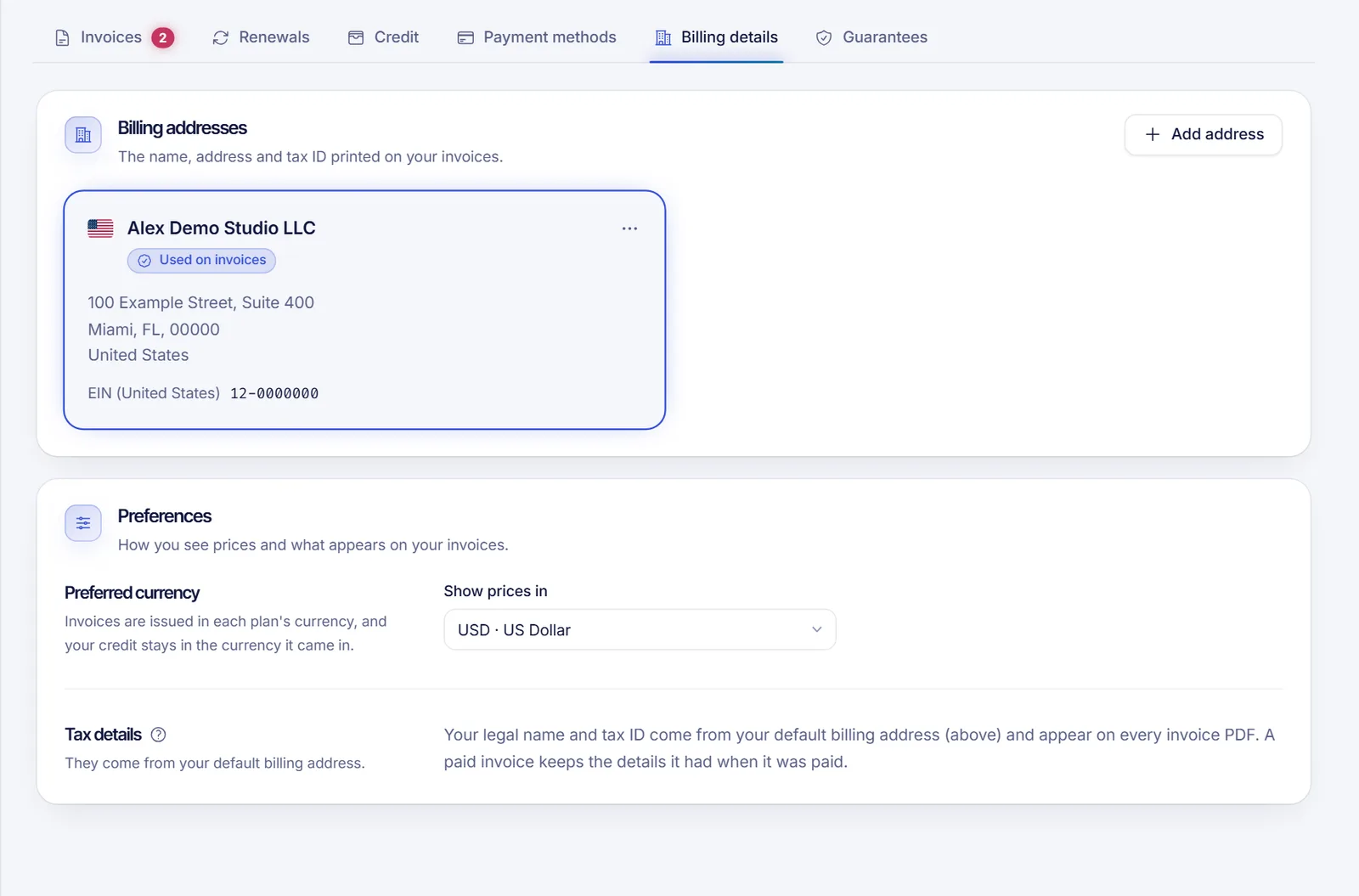Select the Billing details tab
The width and height of the screenshot is (1359, 896).
point(716,37)
